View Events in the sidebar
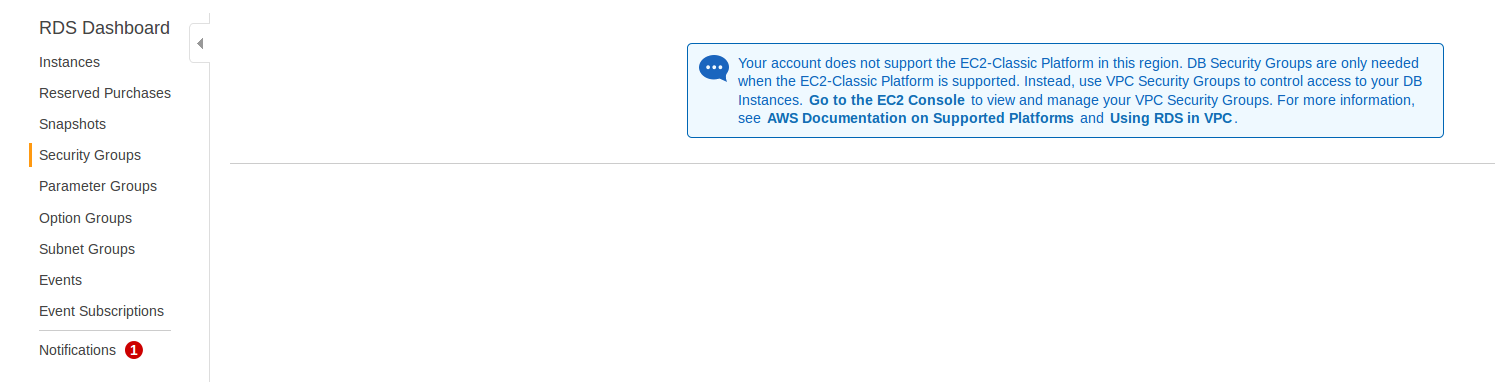Screen dimensions: 1495x382 pos(60,280)
